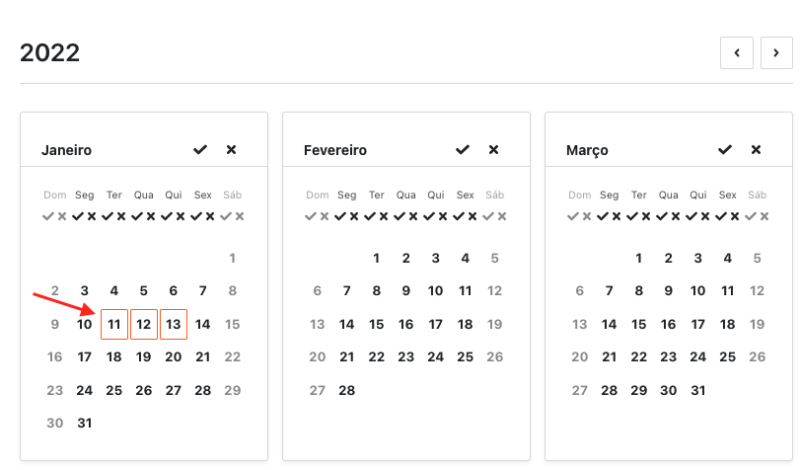Screen dimensions: 800x470
Task: Click the X icon in Fevereiro header
Action: tap(493, 150)
